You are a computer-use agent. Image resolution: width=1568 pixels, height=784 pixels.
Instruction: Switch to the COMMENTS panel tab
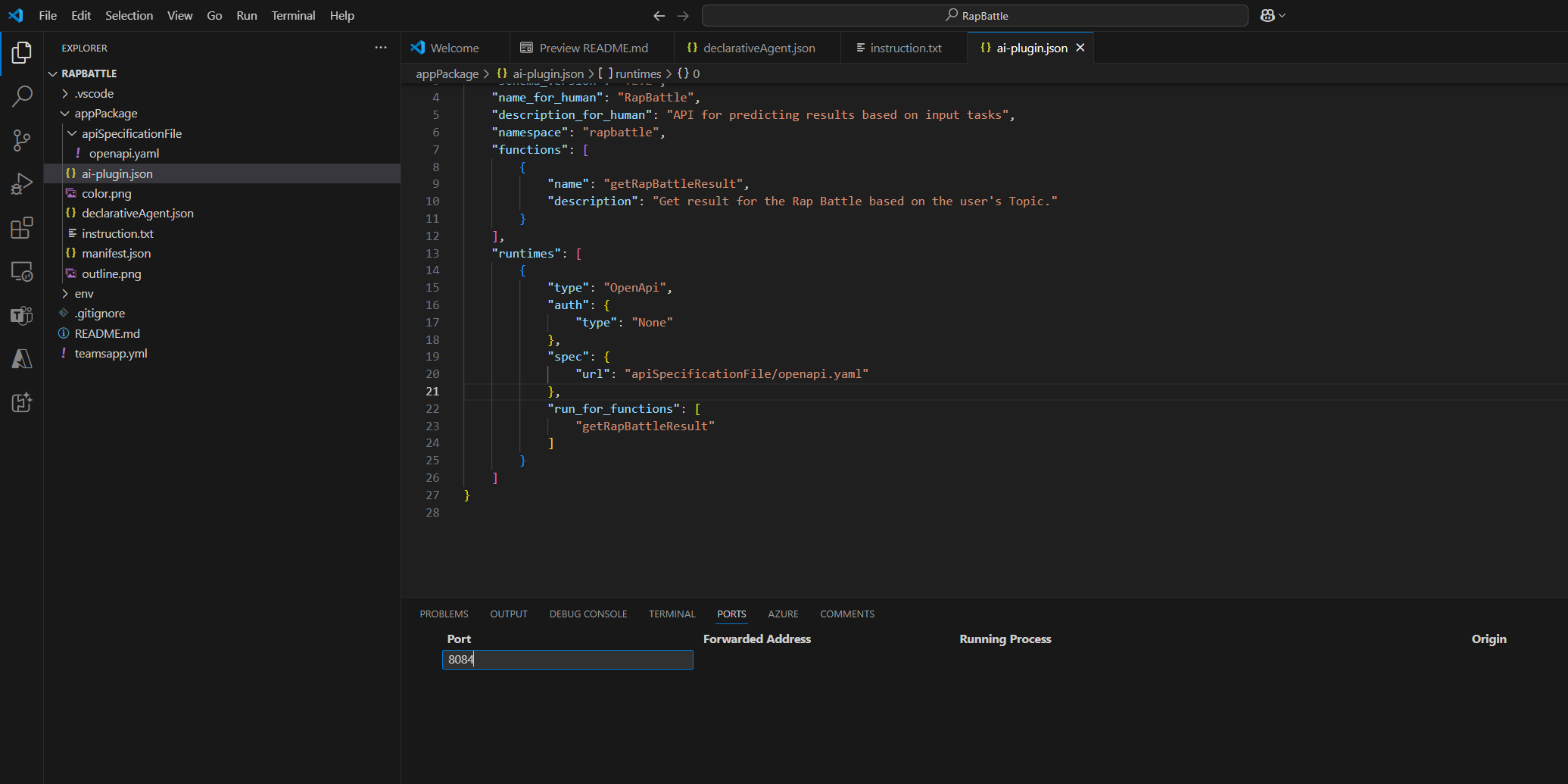point(847,614)
